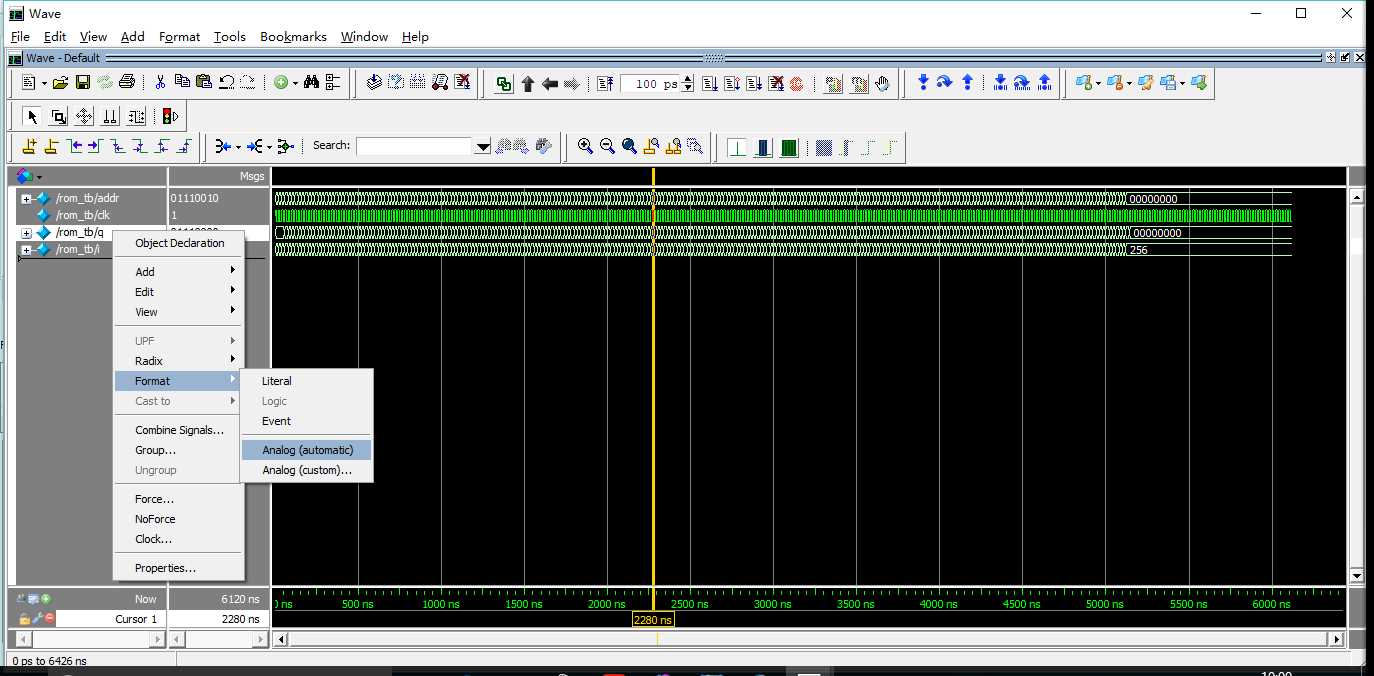
Task: Click the traffic light icon in mode toolbar
Action: click(169, 116)
